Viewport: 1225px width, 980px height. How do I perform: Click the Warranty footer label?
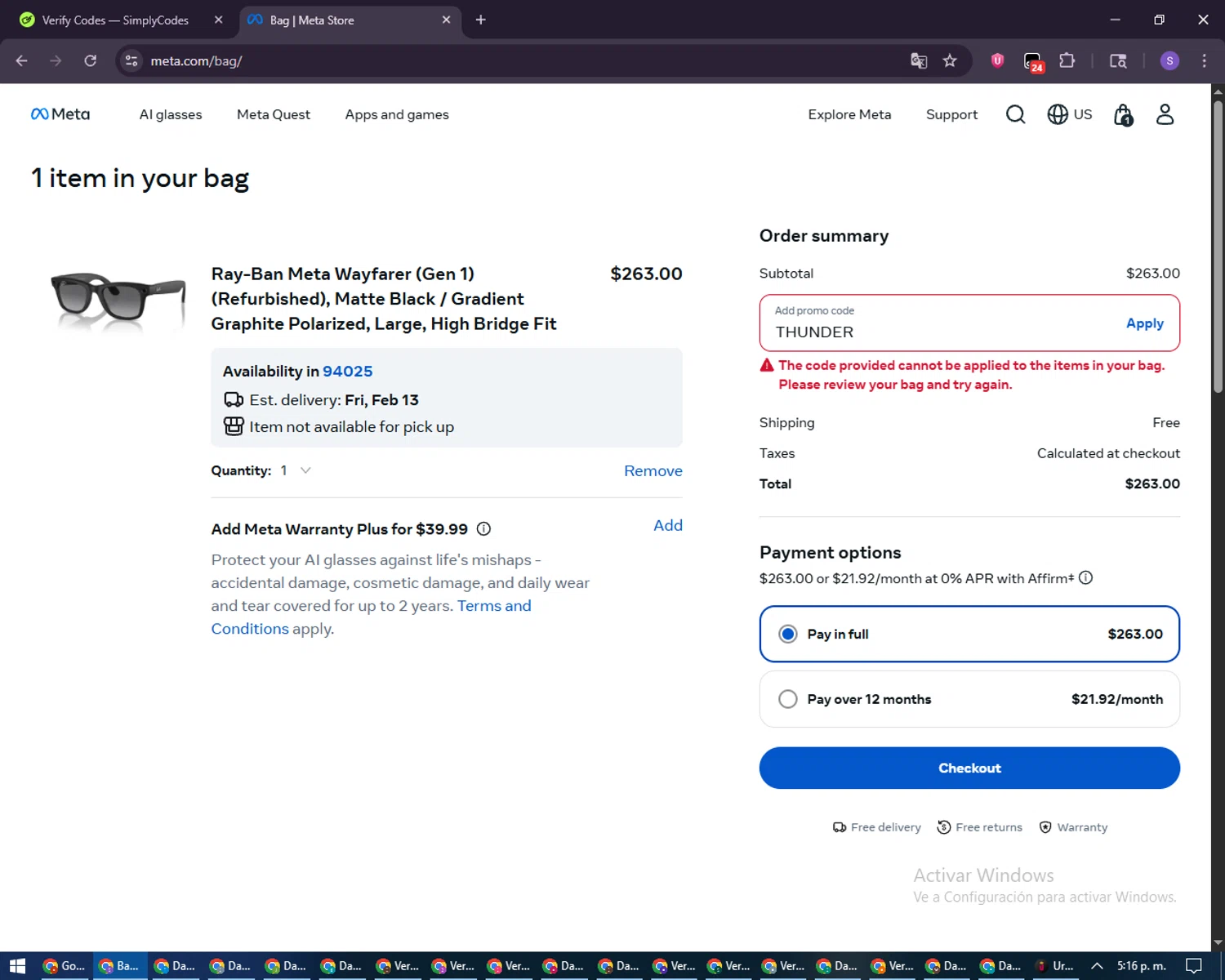click(x=1082, y=827)
